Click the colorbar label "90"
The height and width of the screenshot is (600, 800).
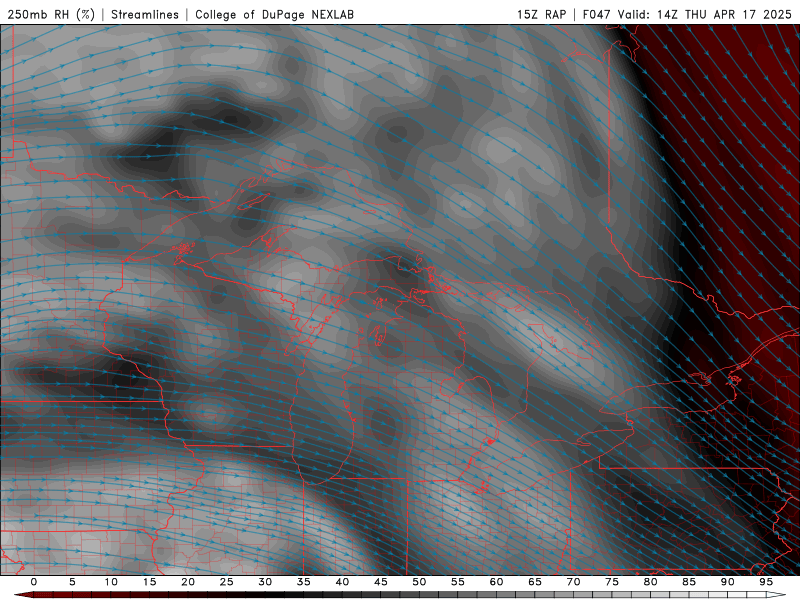[727, 582]
